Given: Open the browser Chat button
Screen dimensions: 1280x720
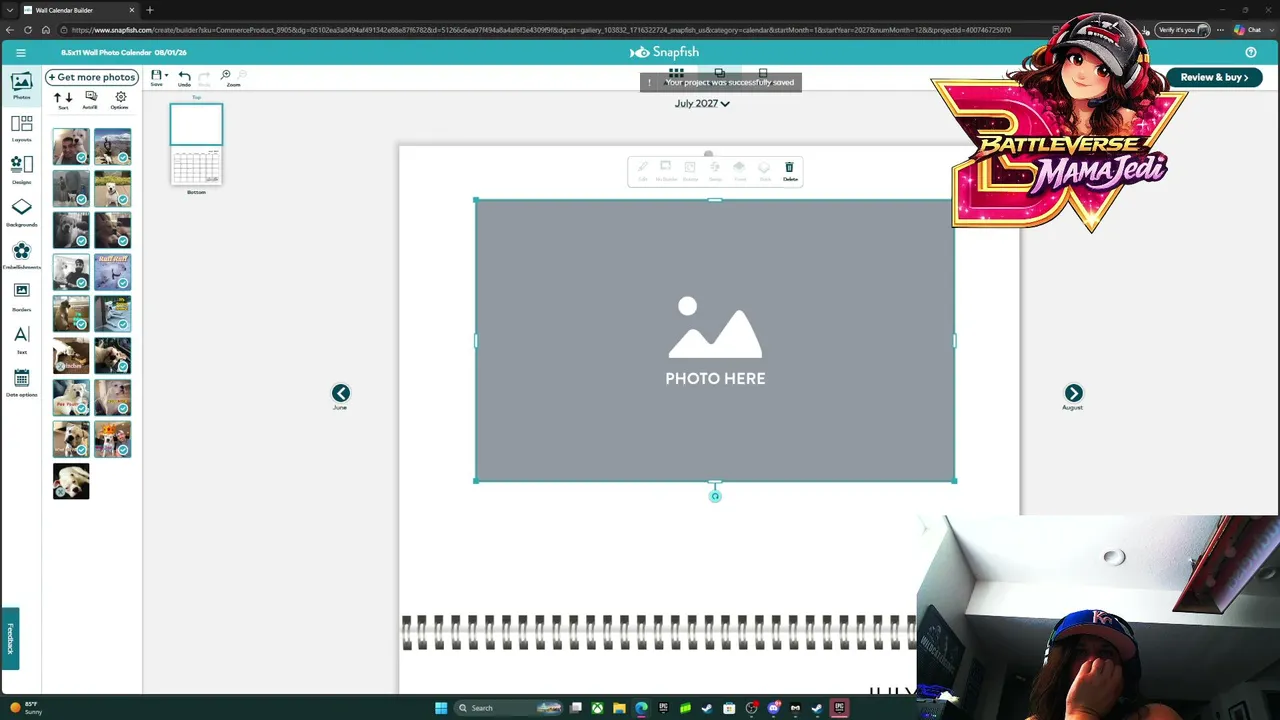Looking at the screenshot, I should point(1246,30).
